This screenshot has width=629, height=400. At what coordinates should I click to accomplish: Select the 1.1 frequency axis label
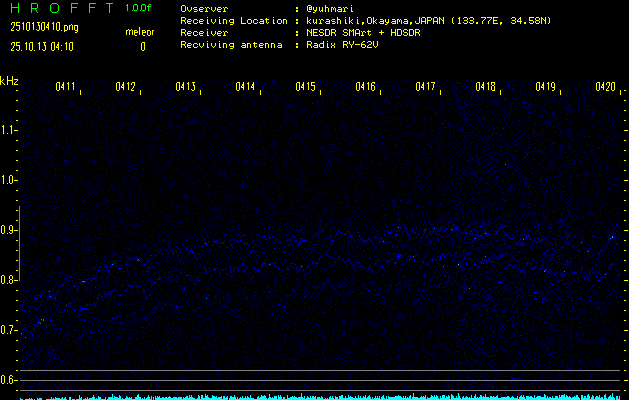pos(9,130)
